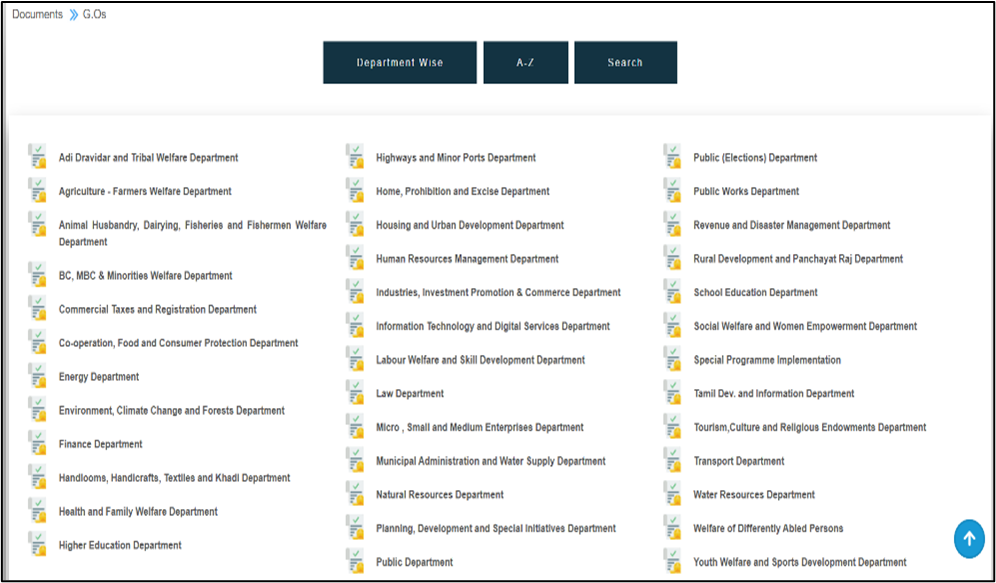
Task: Open Micro, Small and Medium Enterprises Department
Action: pos(480,427)
